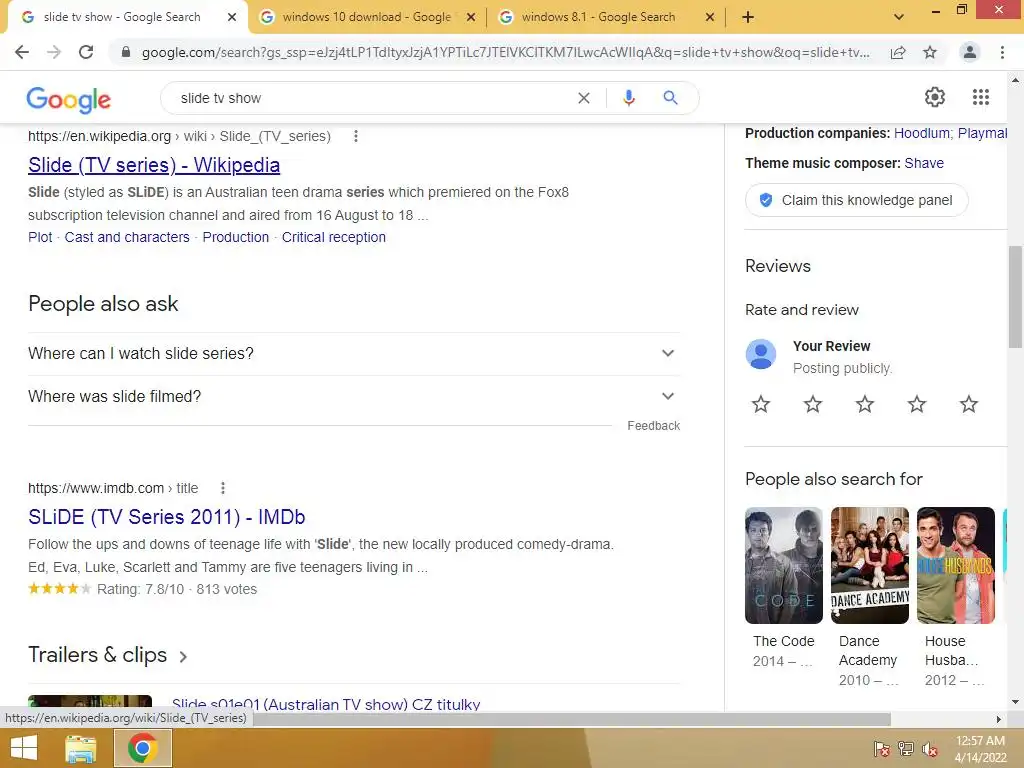The image size is (1024, 768).
Task: Open 'Slide (TV series) - Wikipedia' result
Action: [x=154, y=165]
